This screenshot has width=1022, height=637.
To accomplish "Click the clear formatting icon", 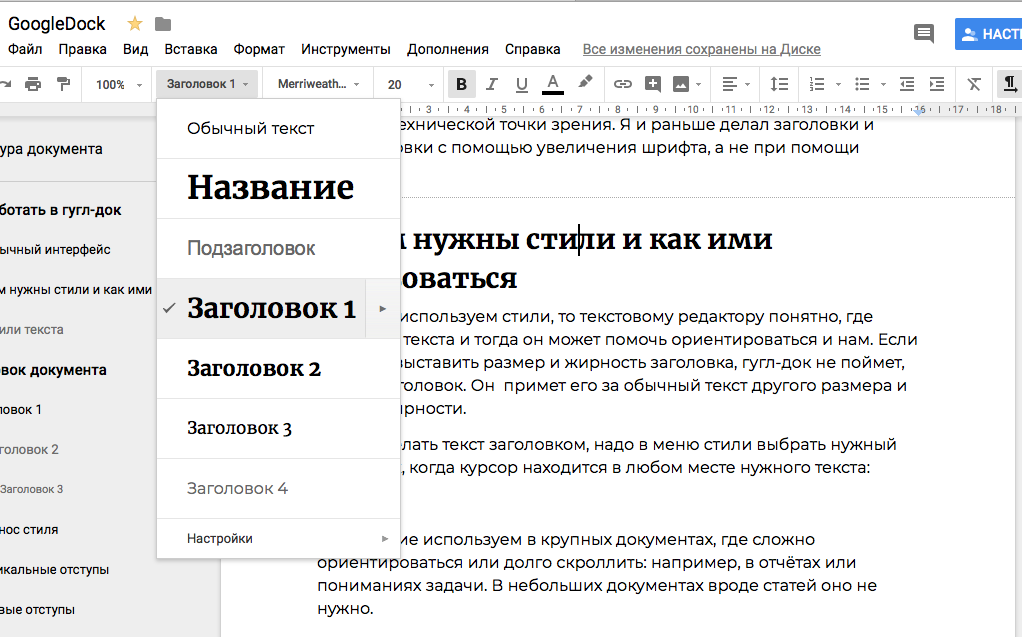I will click(x=974, y=84).
